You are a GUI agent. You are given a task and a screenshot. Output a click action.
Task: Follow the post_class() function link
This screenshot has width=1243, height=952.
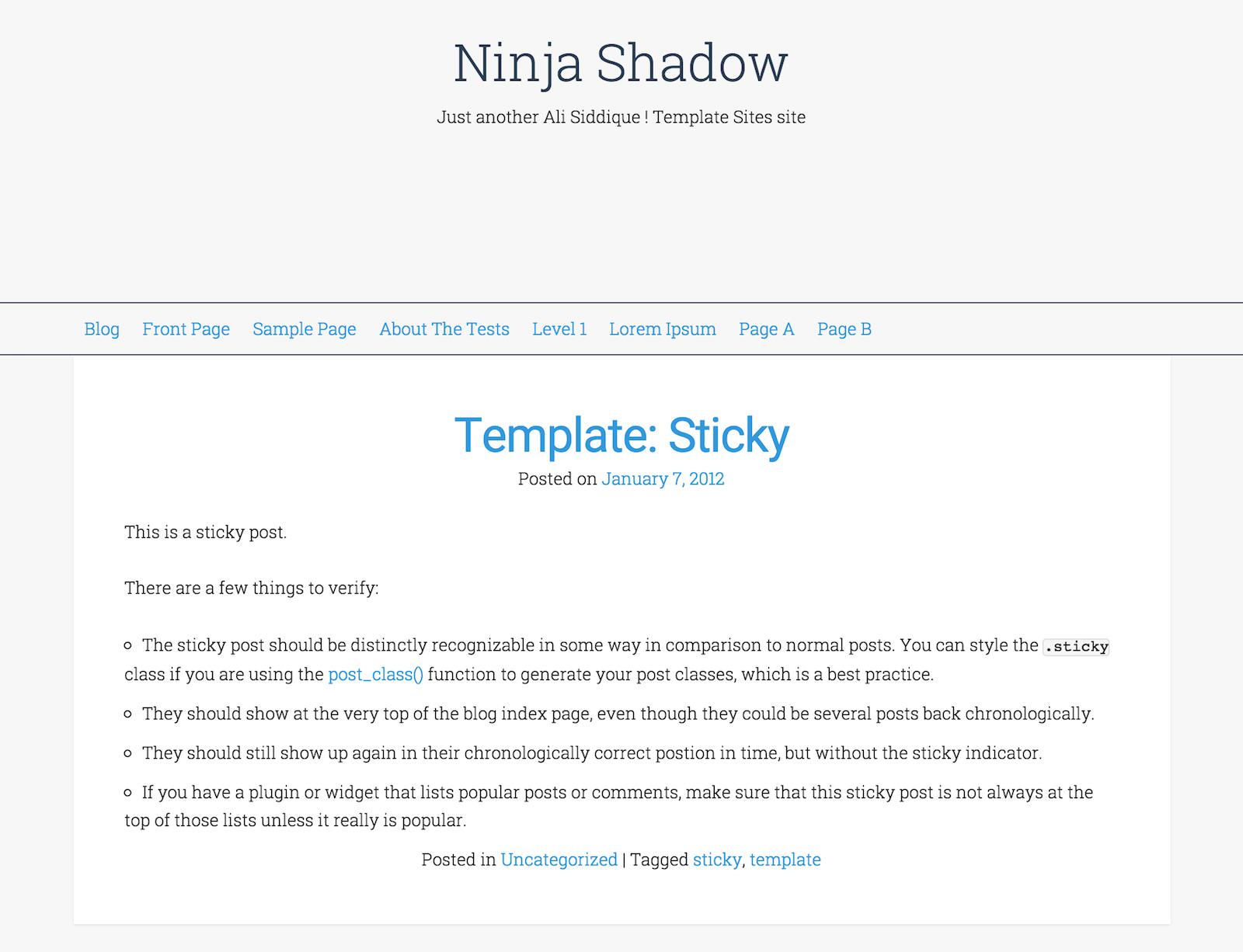(375, 674)
